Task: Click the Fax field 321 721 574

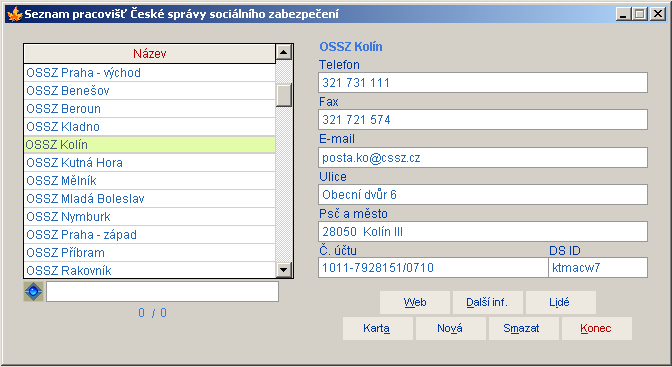Action: coord(483,120)
